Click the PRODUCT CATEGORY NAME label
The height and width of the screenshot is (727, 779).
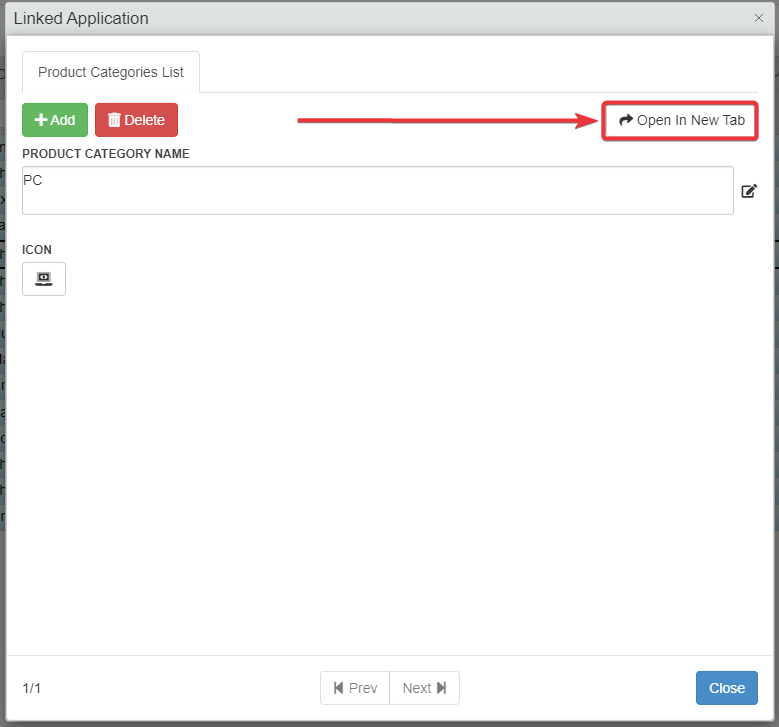(106, 154)
